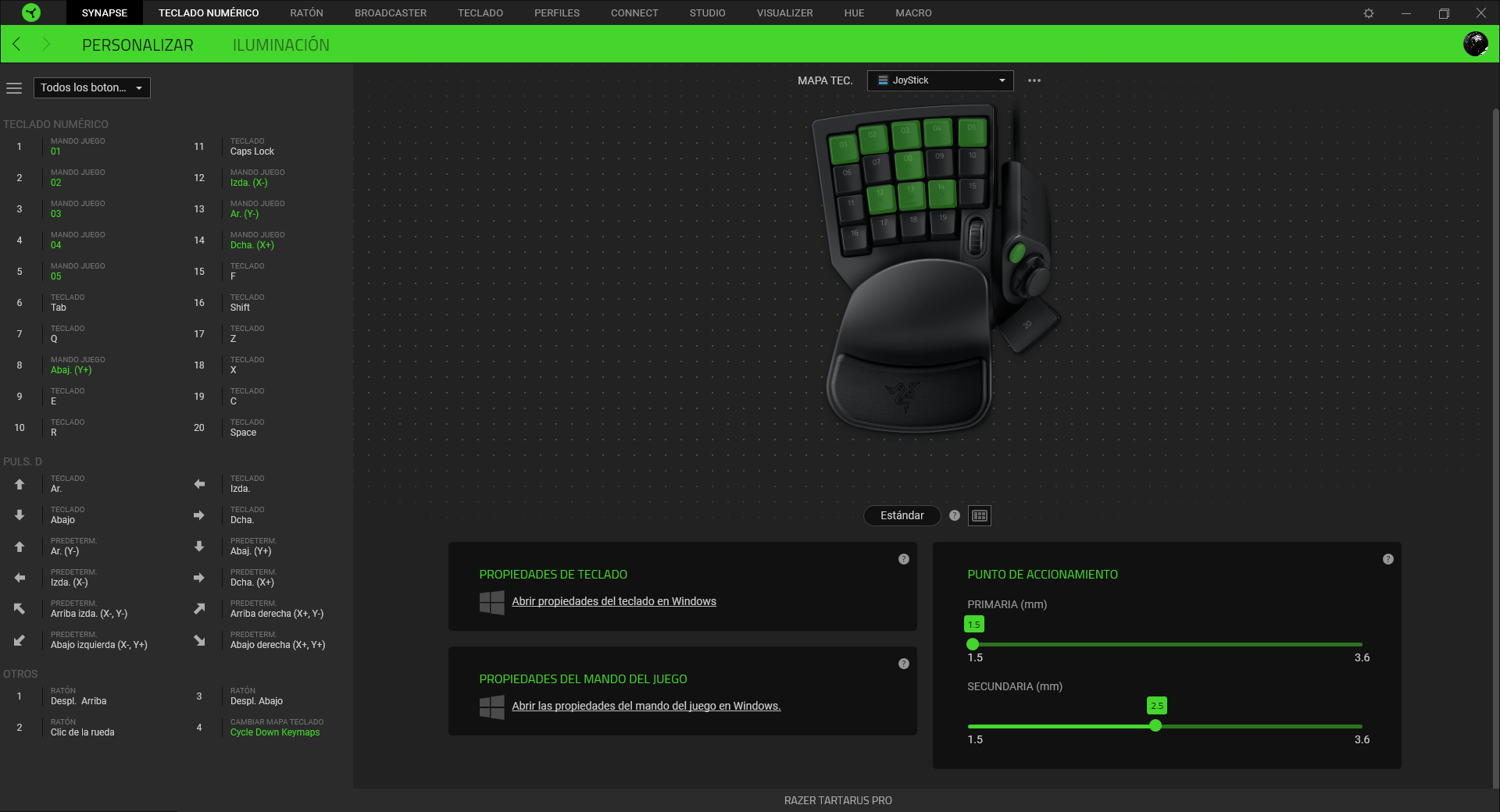Screen dimensions: 1500x812
Task: Switch to the Perfiles tab
Action: (x=557, y=12)
